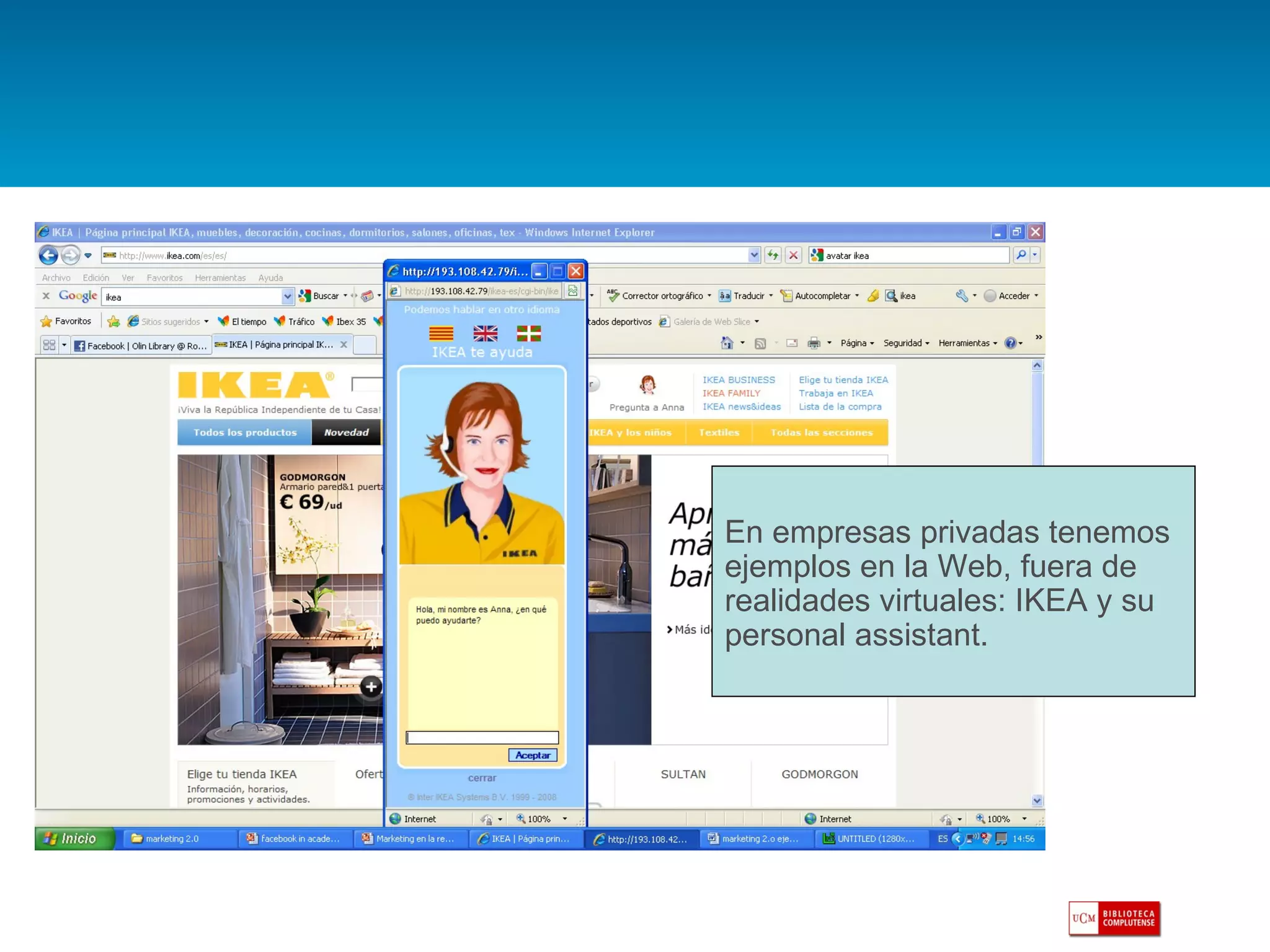Click the browser Back arrow button
This screenshot has width=1270, height=952.
tap(48, 255)
